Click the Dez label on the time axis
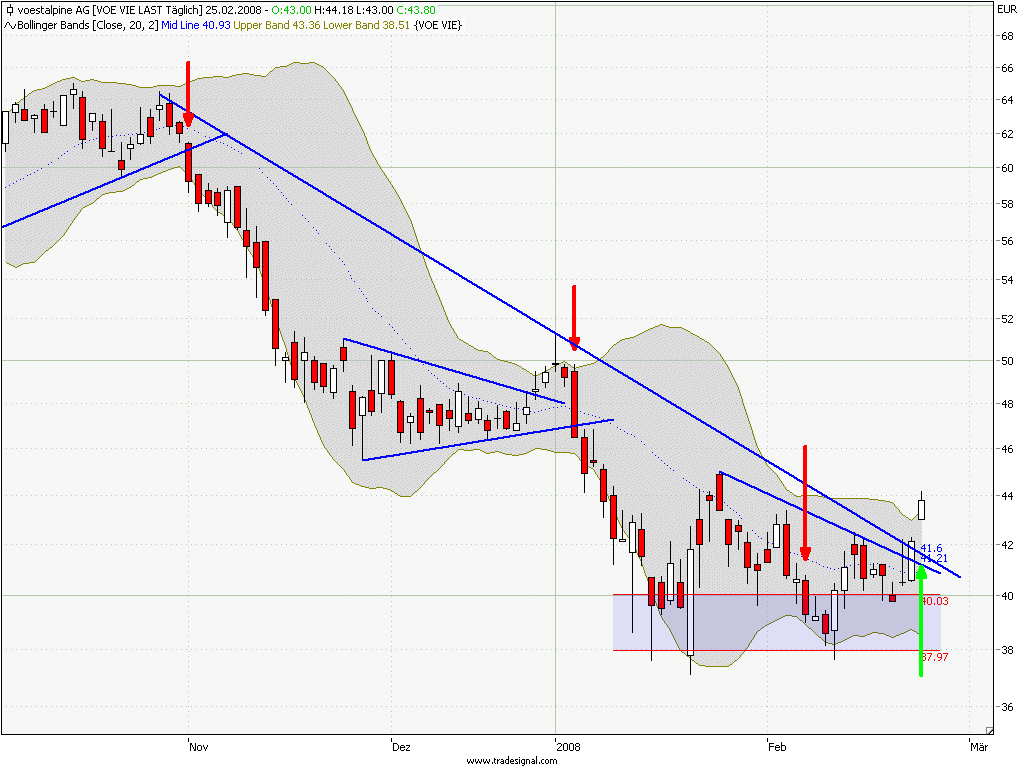Viewport: 1024px width, 768px height. pyautogui.click(x=401, y=746)
